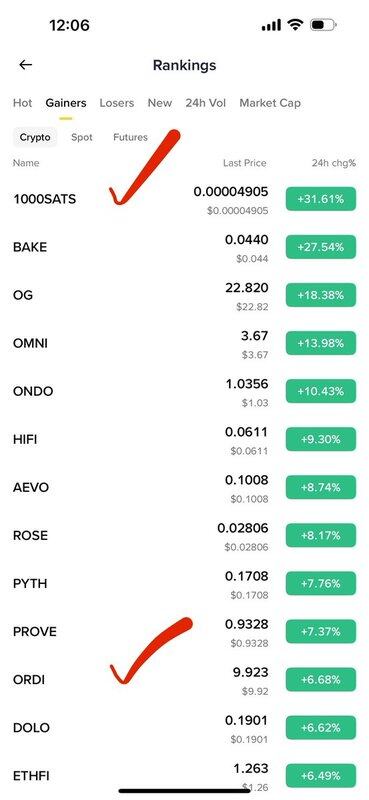
Task: Open the Market Cap tab
Action: [270, 103]
